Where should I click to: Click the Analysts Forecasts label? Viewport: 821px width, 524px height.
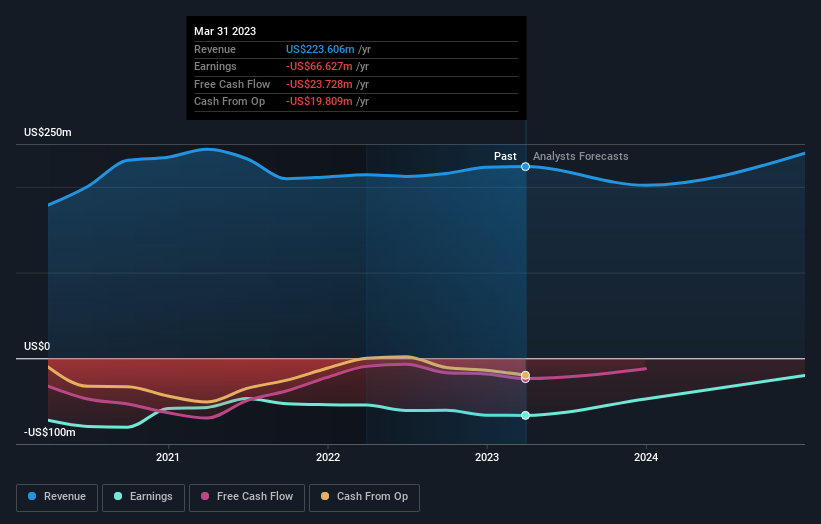tap(581, 156)
